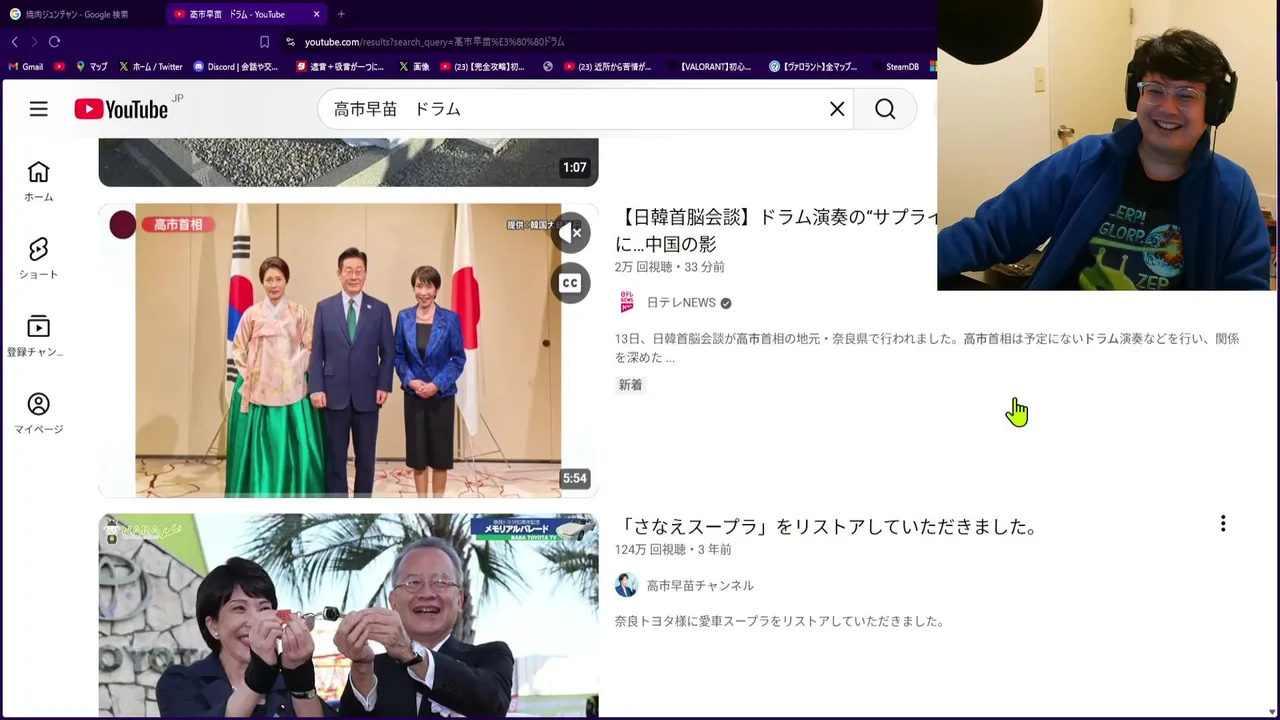Unmute the preview of the 高市首相 video
This screenshot has width=1280, height=720.
point(570,233)
